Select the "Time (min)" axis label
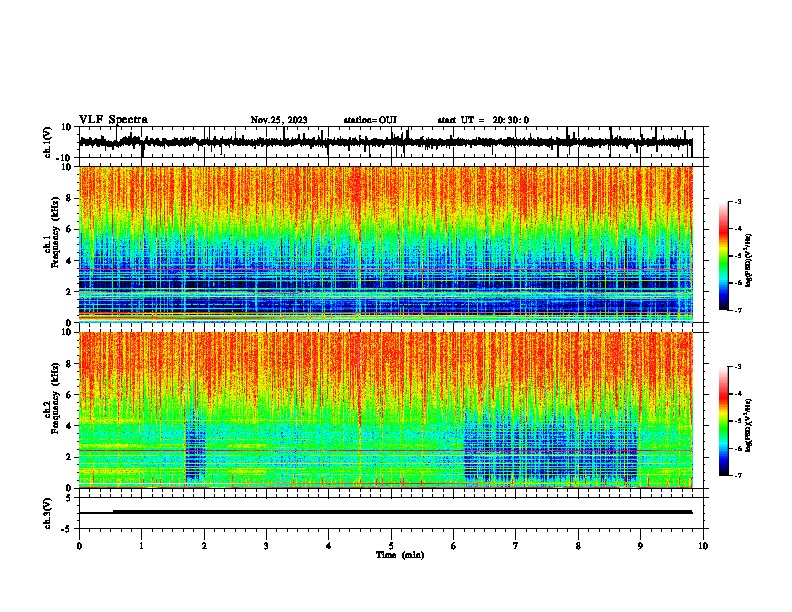 pos(400,555)
